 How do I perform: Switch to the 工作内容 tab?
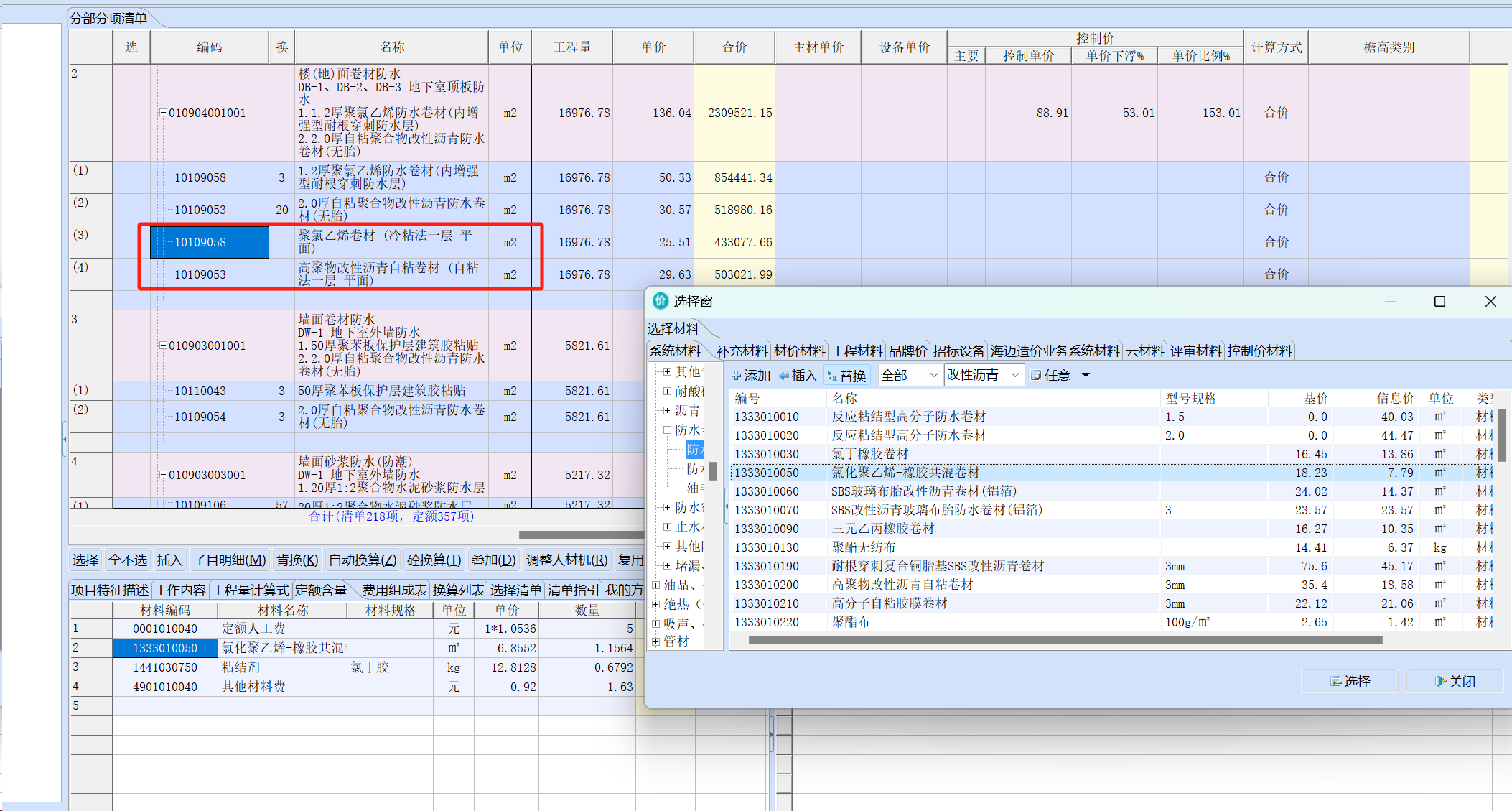tap(180, 590)
